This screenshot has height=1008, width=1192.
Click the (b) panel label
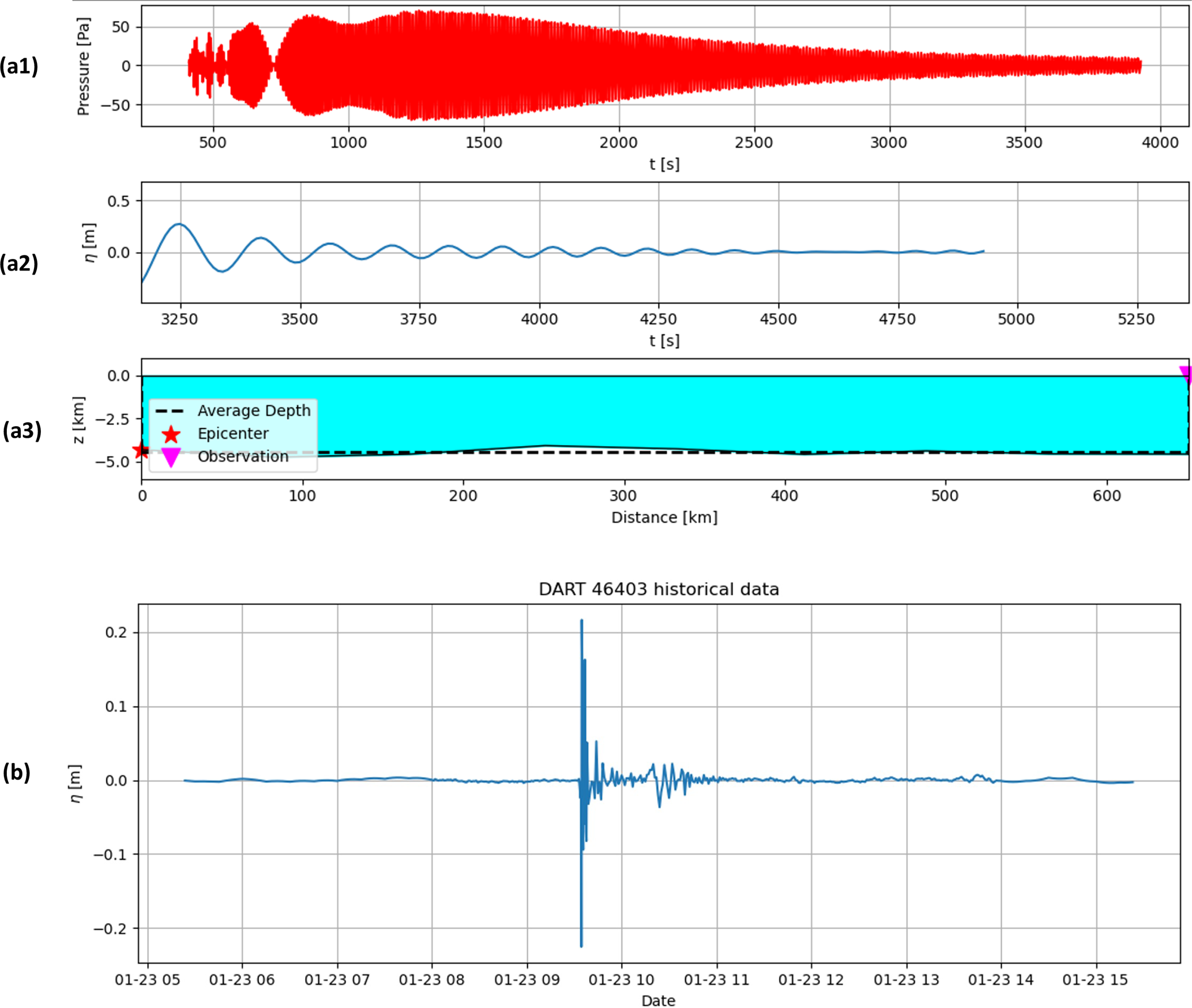[16, 772]
